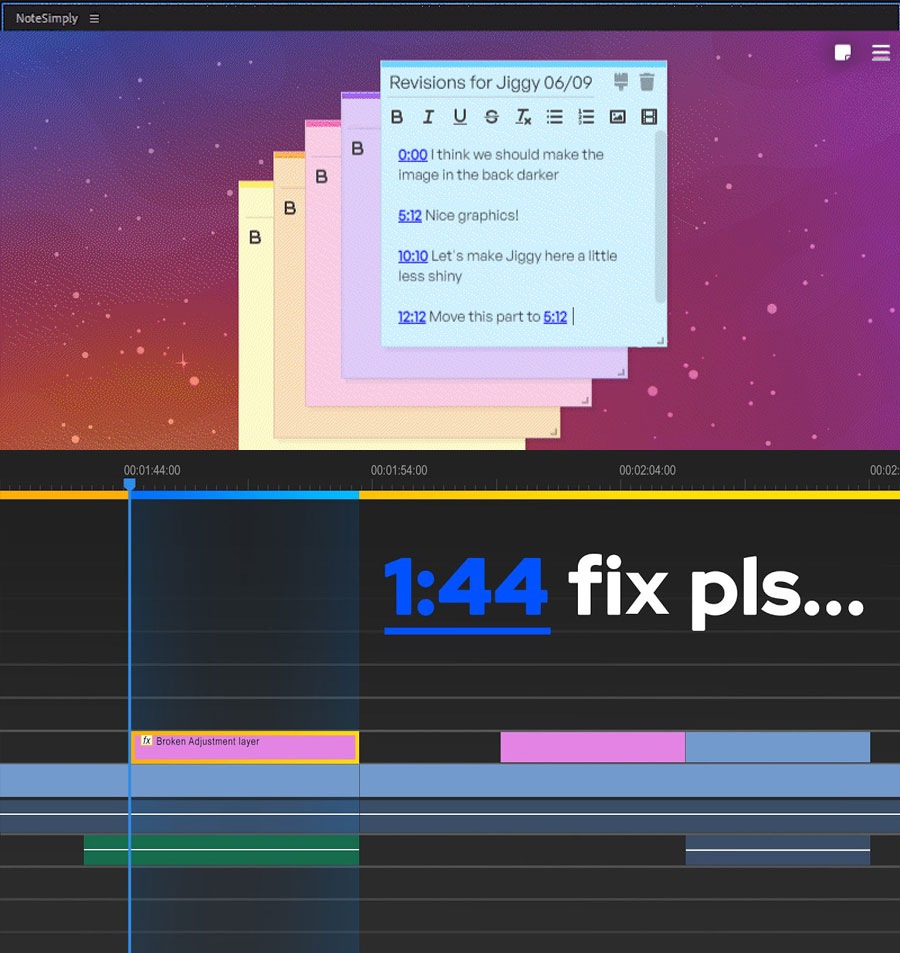Viewport: 900px width, 953px height.
Task: Select the Broken Adjustment layer clip
Action: click(x=245, y=747)
